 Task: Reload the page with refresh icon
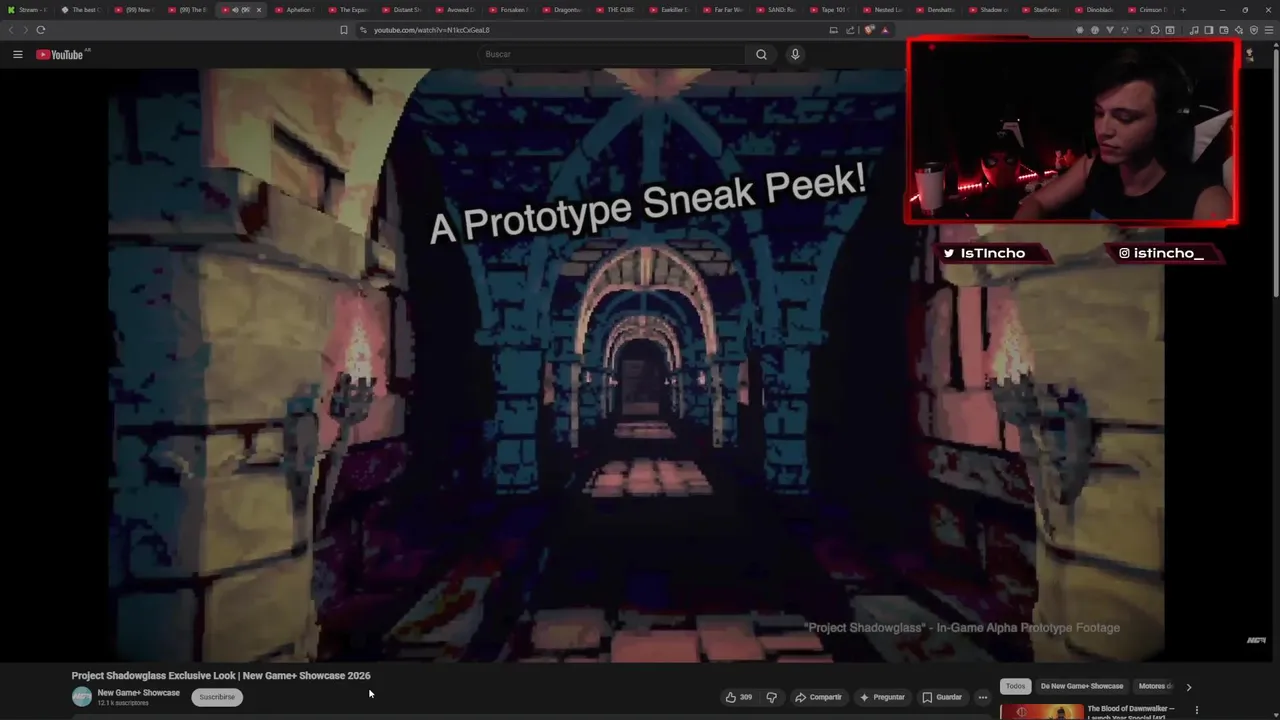click(x=40, y=30)
